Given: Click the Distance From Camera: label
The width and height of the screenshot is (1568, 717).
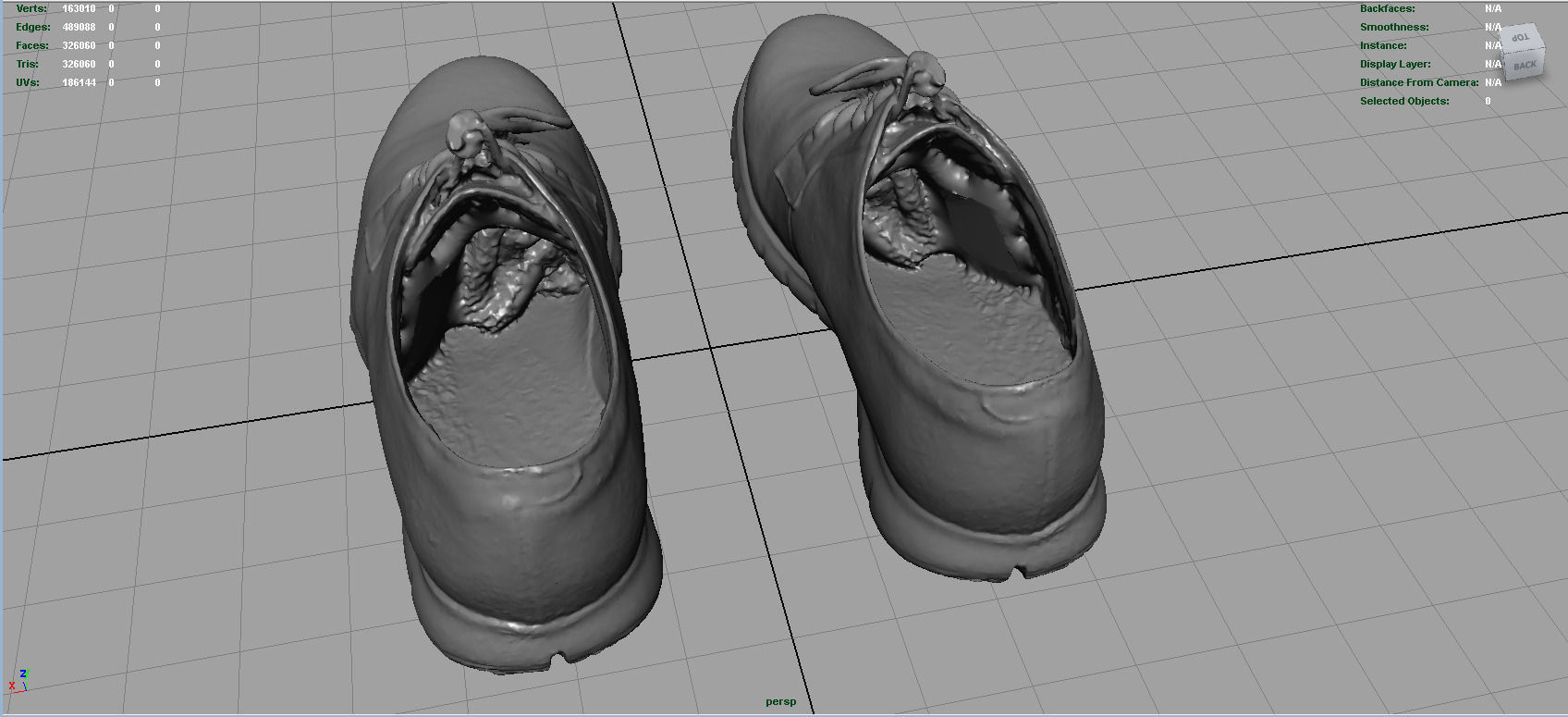Looking at the screenshot, I should pos(1419,82).
